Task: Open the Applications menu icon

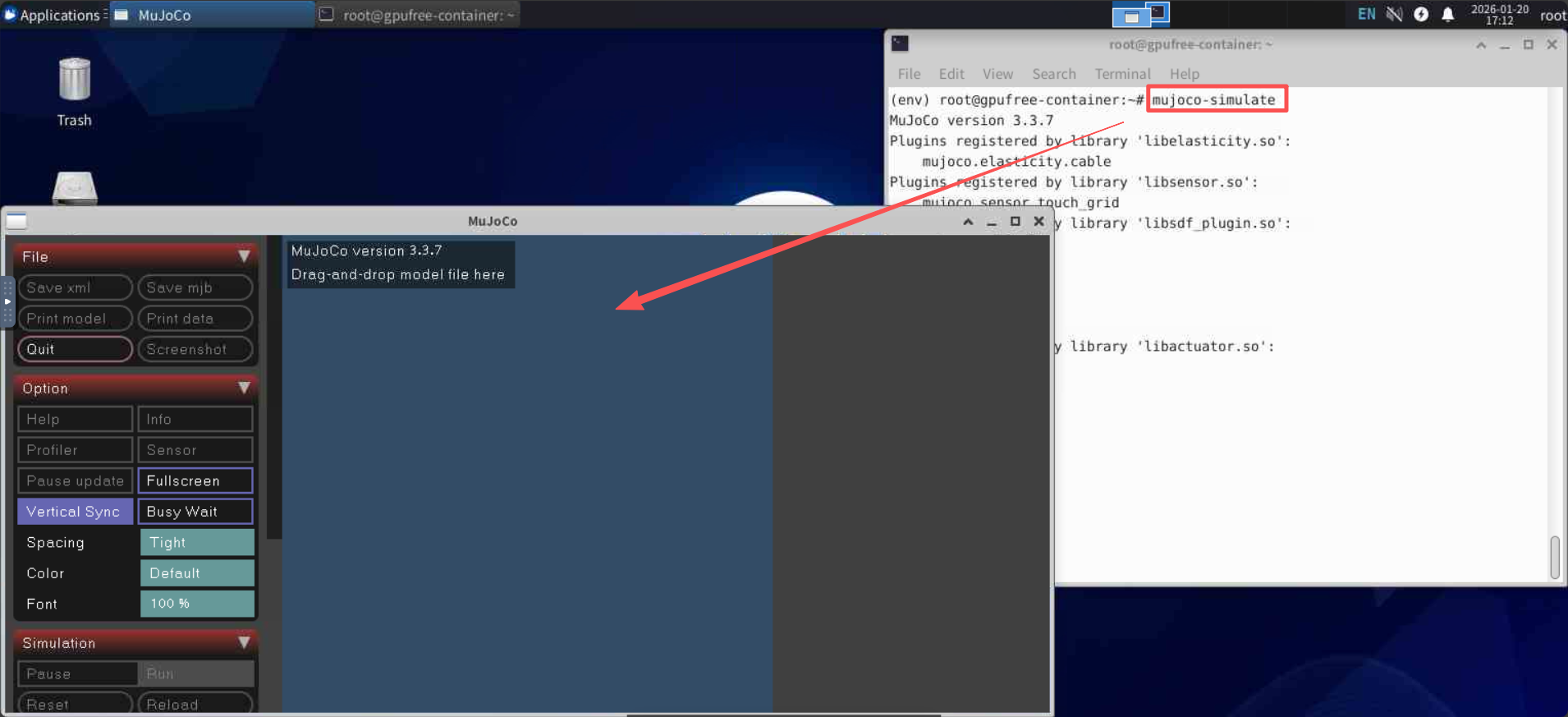Action: point(11,15)
